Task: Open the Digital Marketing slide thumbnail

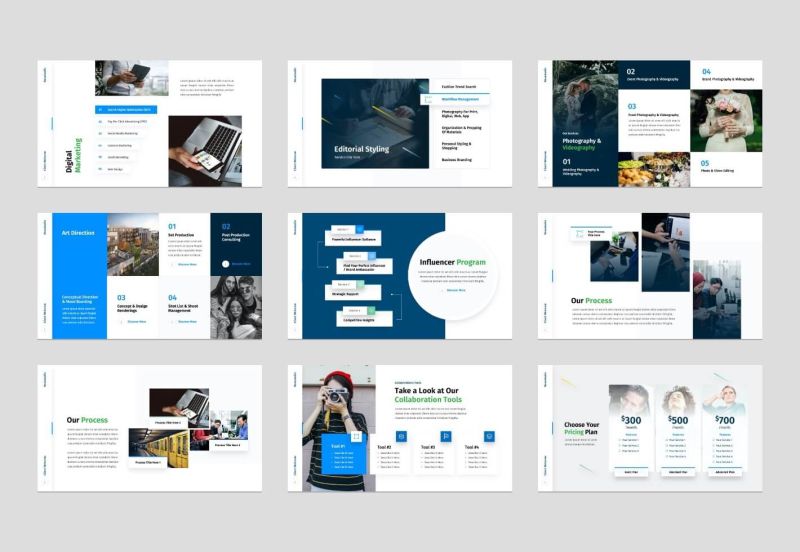Action: point(149,123)
